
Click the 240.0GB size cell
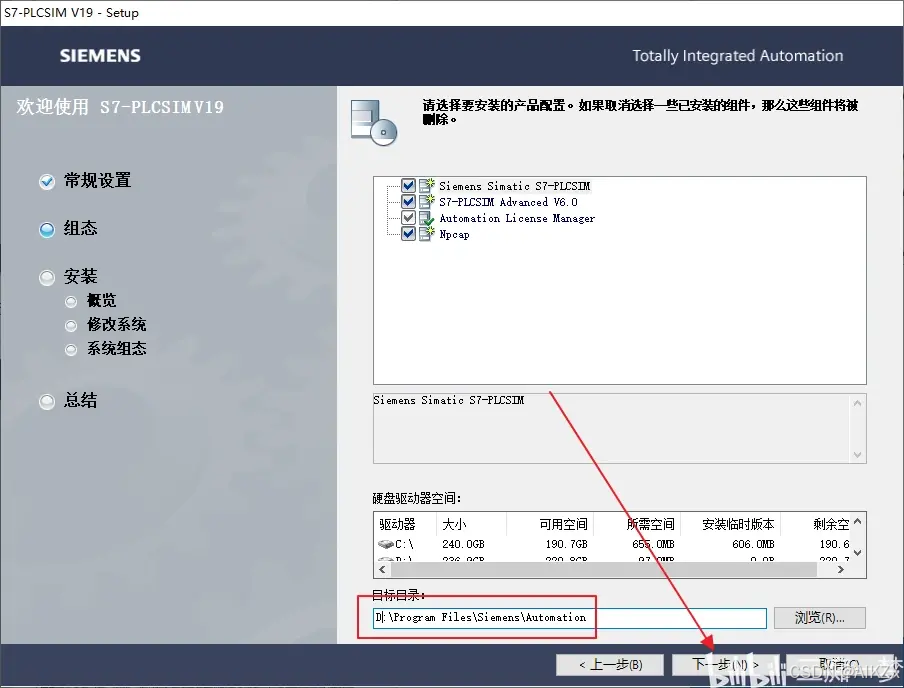[464, 544]
